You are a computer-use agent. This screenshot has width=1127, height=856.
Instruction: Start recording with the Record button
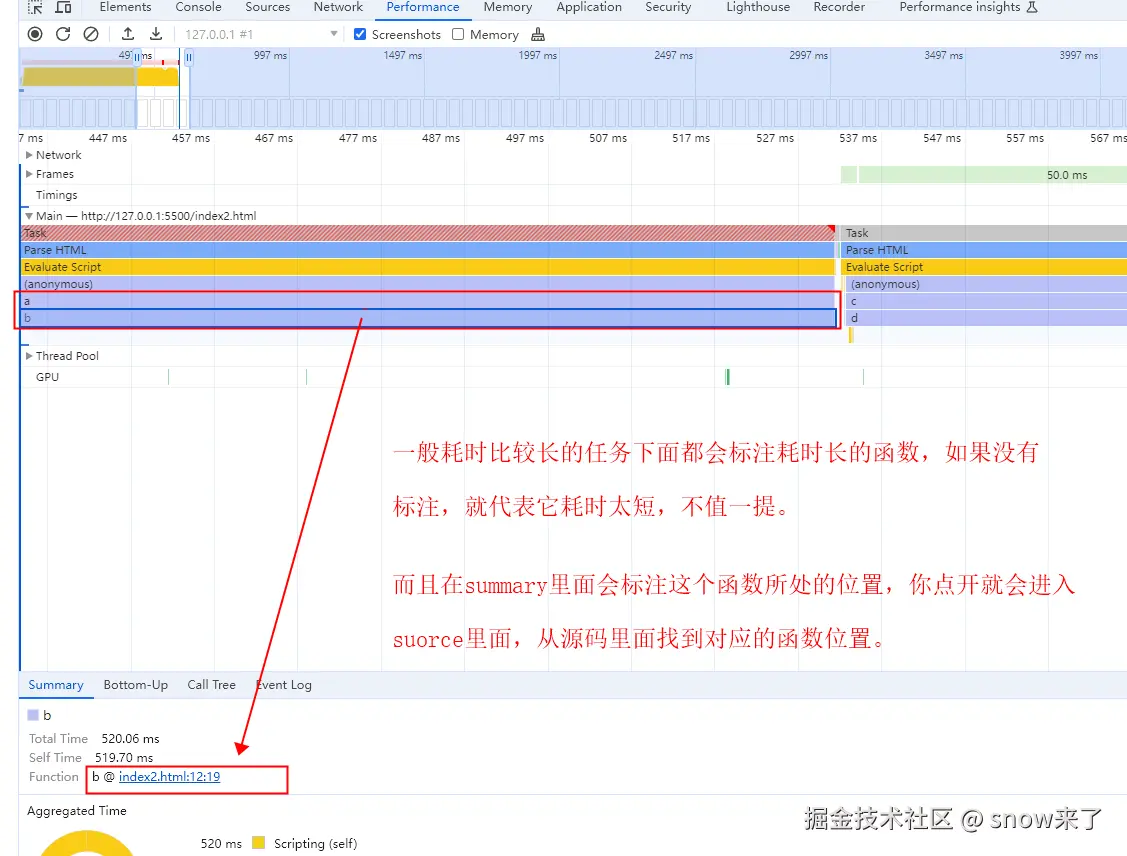[x=34, y=34]
